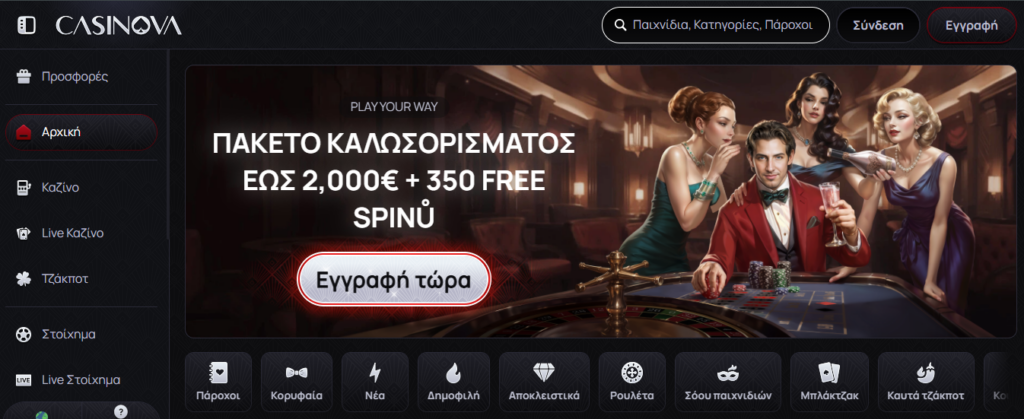Select the Ρουλέτα category tile

tap(632, 382)
